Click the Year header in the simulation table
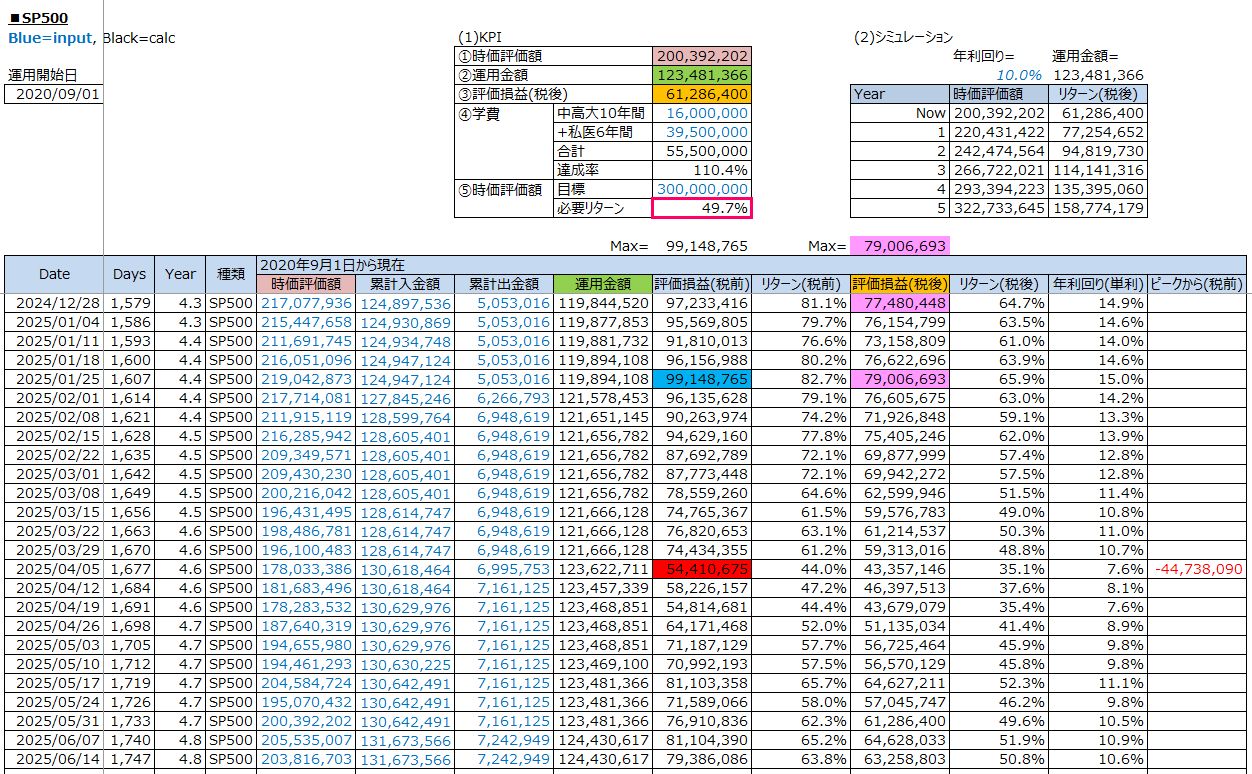Screen dimensions: 1252x774 click(898, 94)
